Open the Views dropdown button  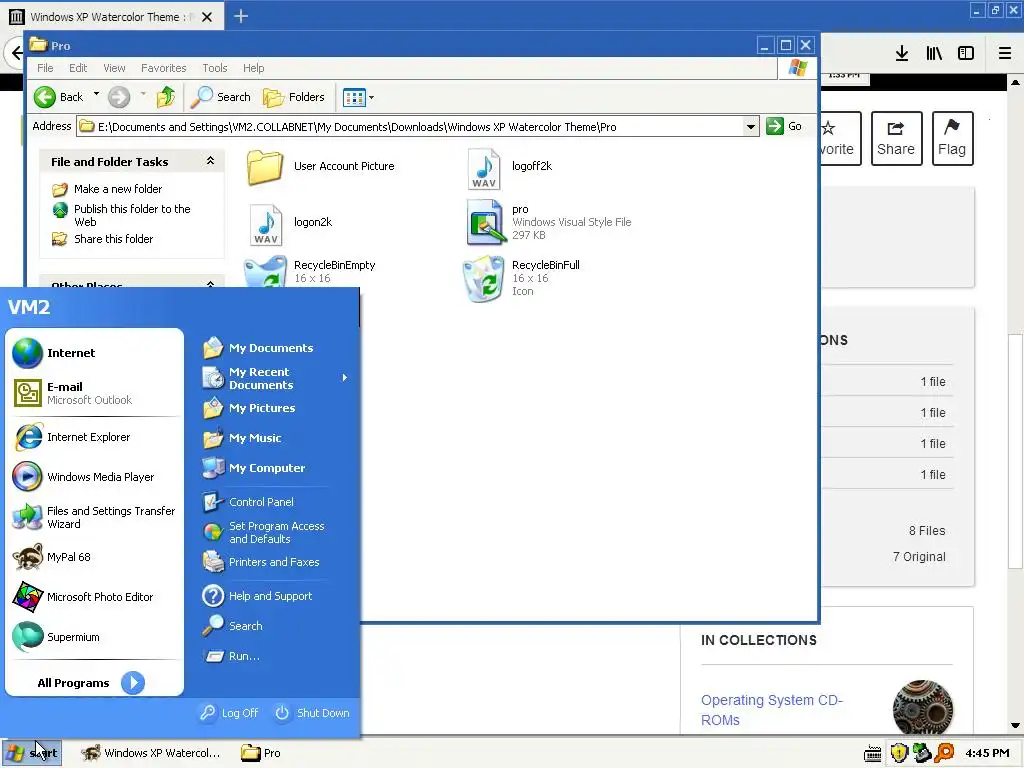click(359, 98)
